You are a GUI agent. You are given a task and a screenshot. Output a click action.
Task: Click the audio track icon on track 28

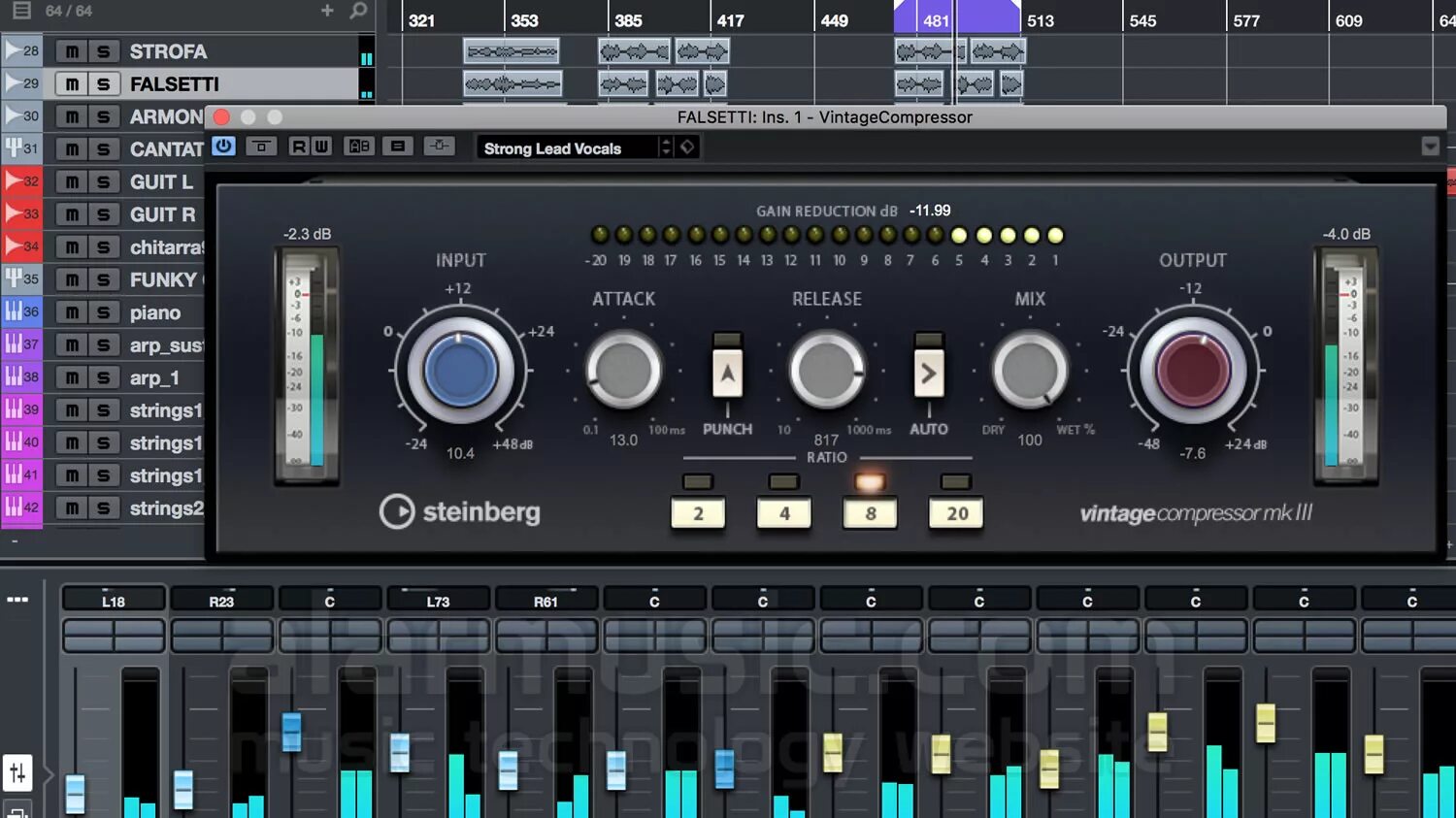pyautogui.click(x=14, y=50)
